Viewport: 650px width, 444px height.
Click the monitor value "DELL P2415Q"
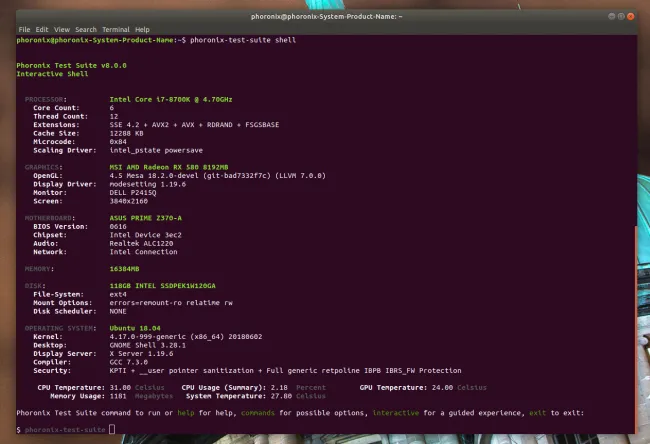click(x=133, y=193)
